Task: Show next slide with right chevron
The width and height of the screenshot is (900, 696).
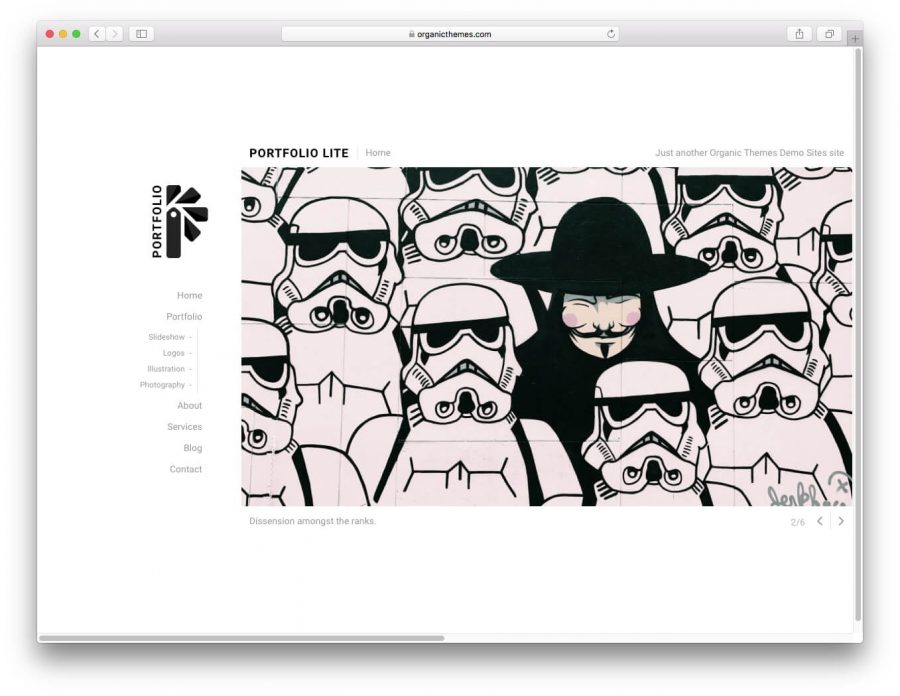Action: (841, 521)
